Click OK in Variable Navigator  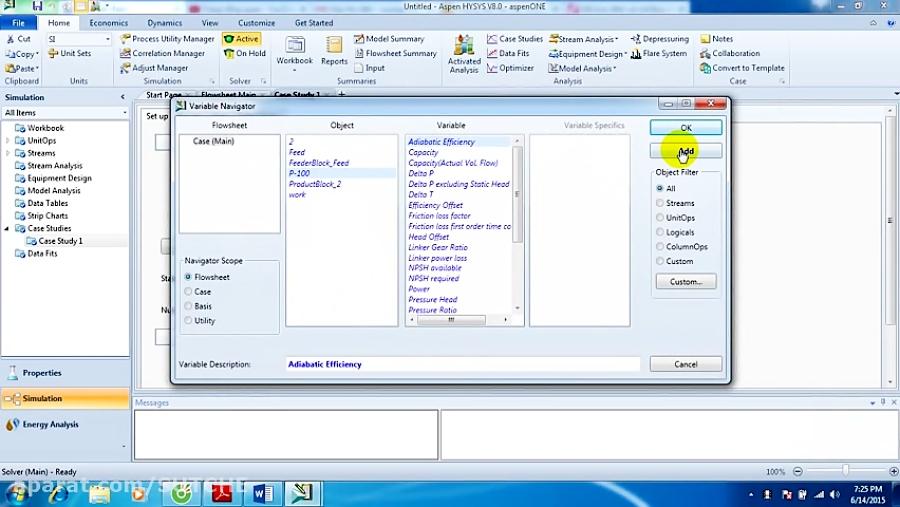point(686,127)
